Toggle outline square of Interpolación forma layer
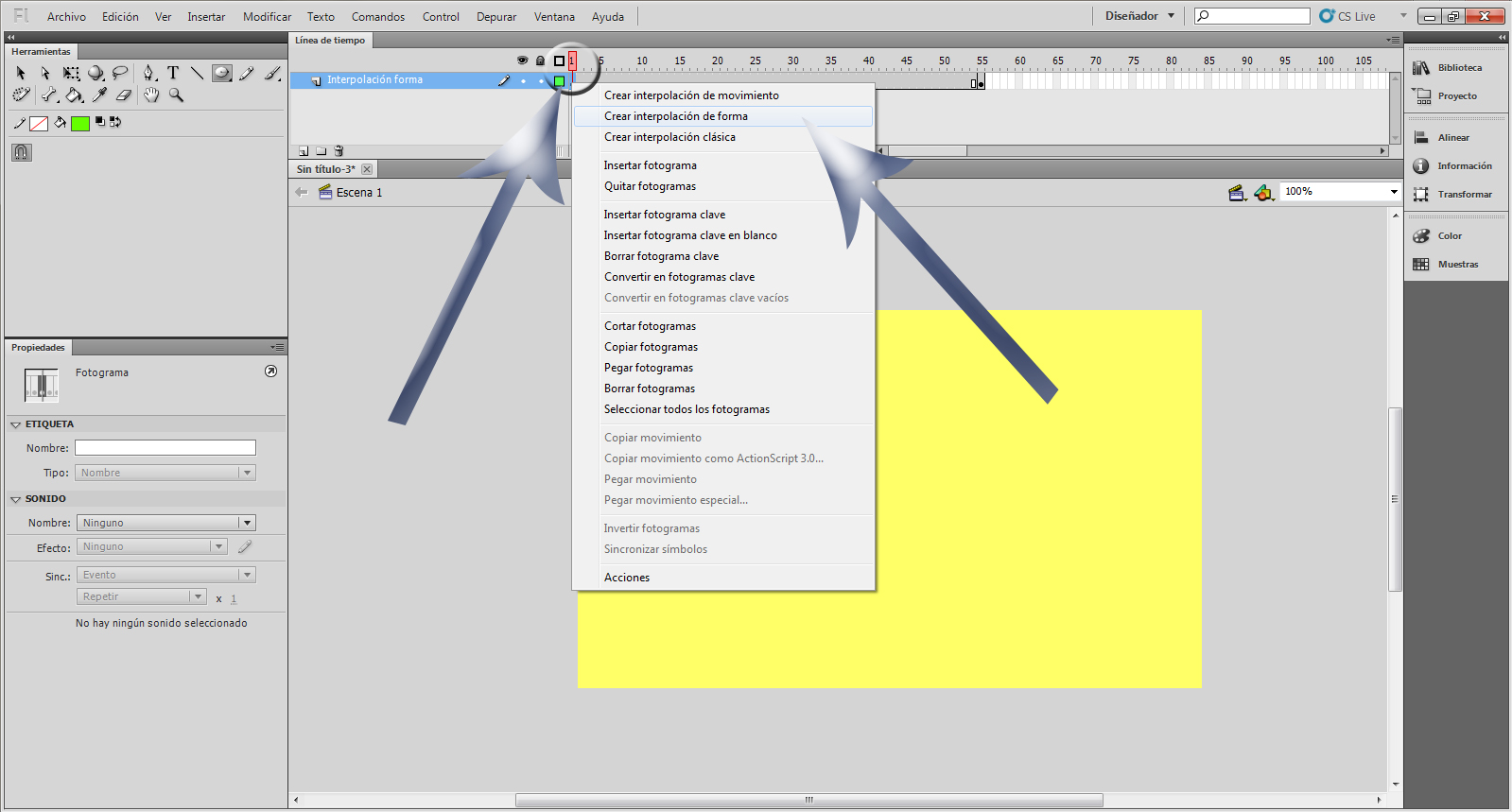Viewport: 1512px width, 812px height. click(559, 81)
